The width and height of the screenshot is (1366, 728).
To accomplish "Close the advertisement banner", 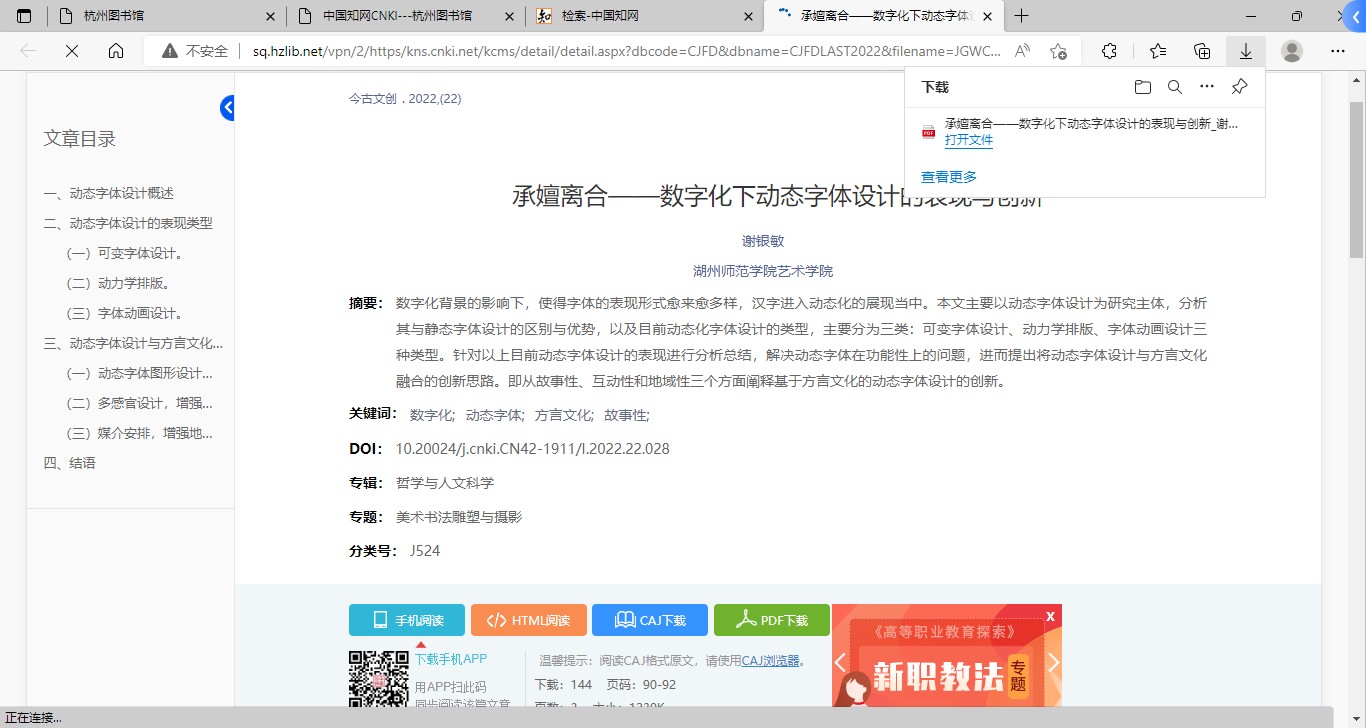I will [x=1050, y=616].
